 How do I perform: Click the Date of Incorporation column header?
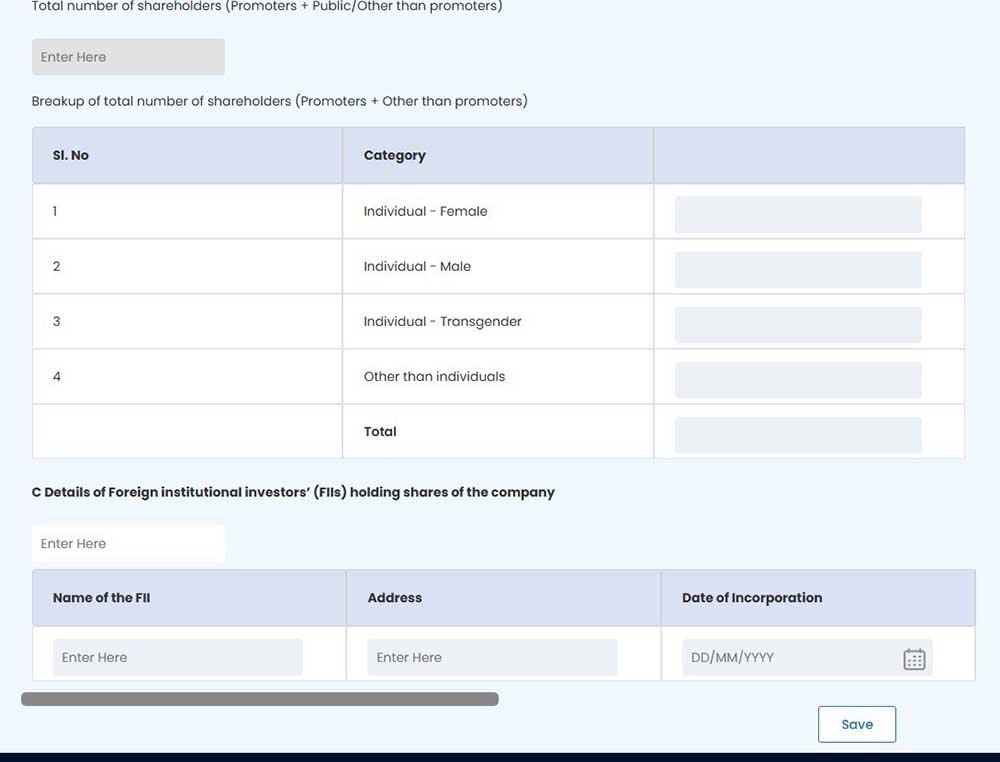click(752, 598)
